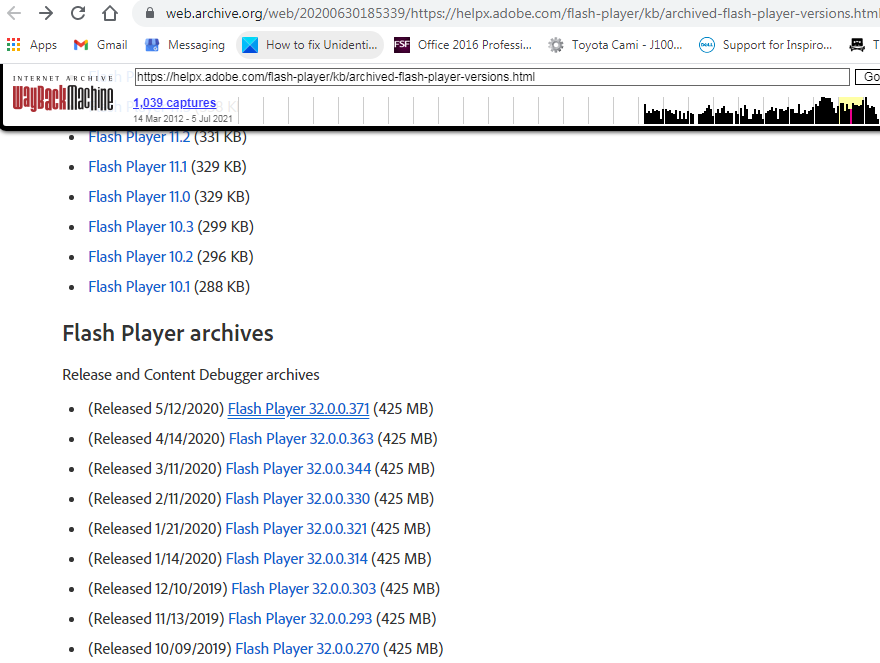
Task: Download Flash Player 32.0.0.303 archive
Action: (x=304, y=589)
